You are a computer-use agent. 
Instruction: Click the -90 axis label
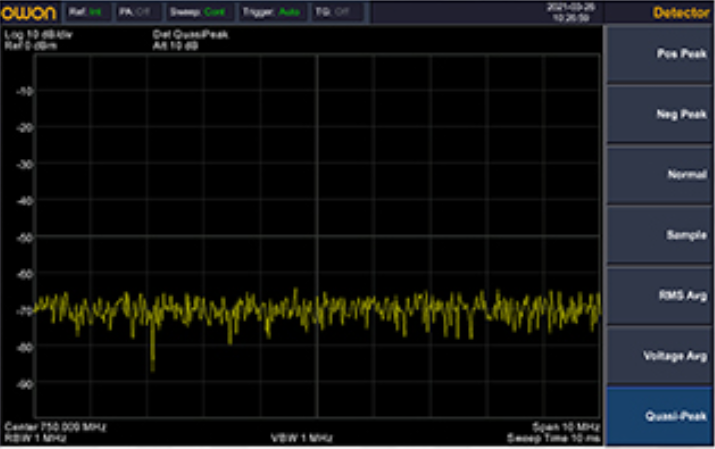25,384
